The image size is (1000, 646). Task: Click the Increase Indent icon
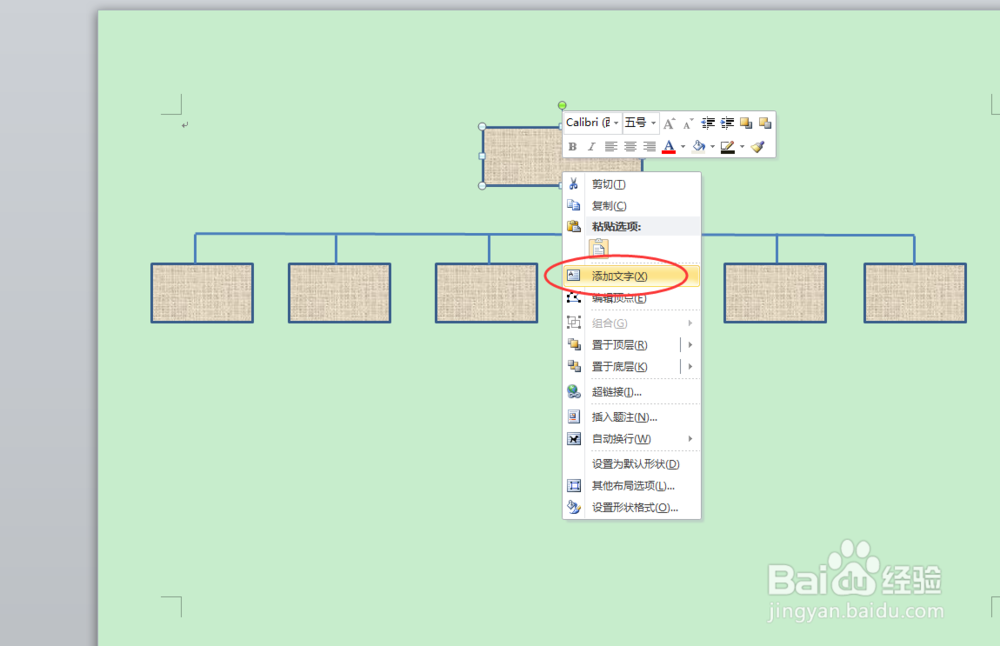coord(727,123)
